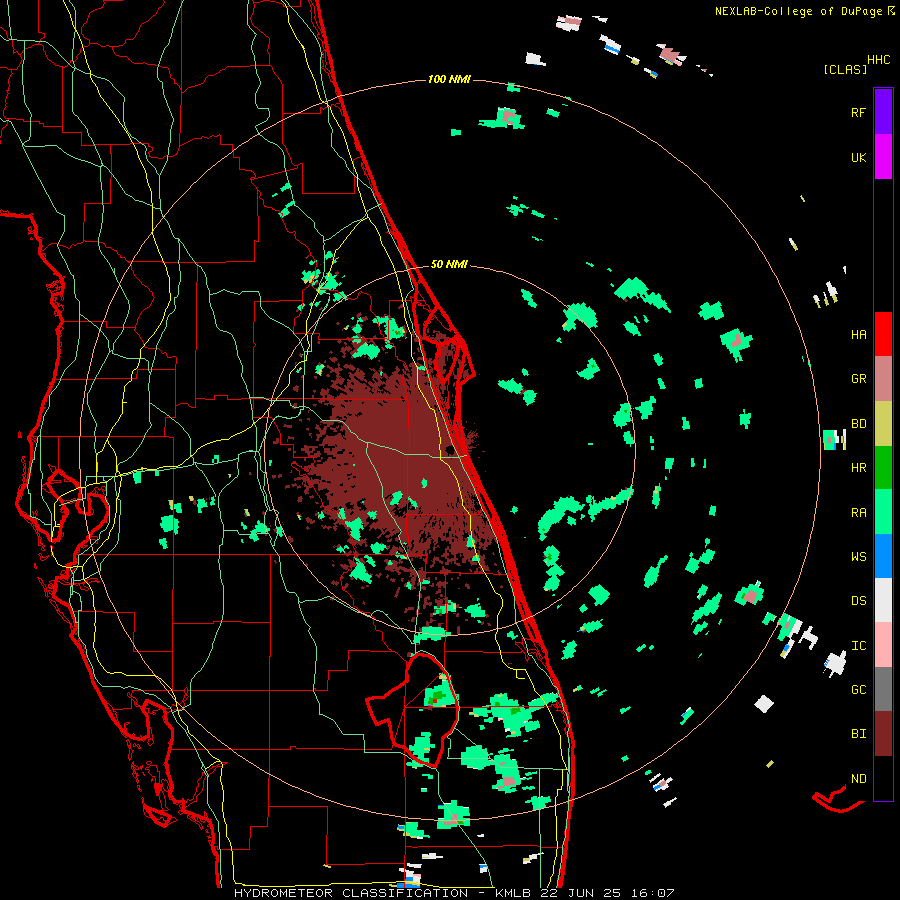The image size is (900, 900).
Task: Click the GC legend label
Action: coord(858,690)
